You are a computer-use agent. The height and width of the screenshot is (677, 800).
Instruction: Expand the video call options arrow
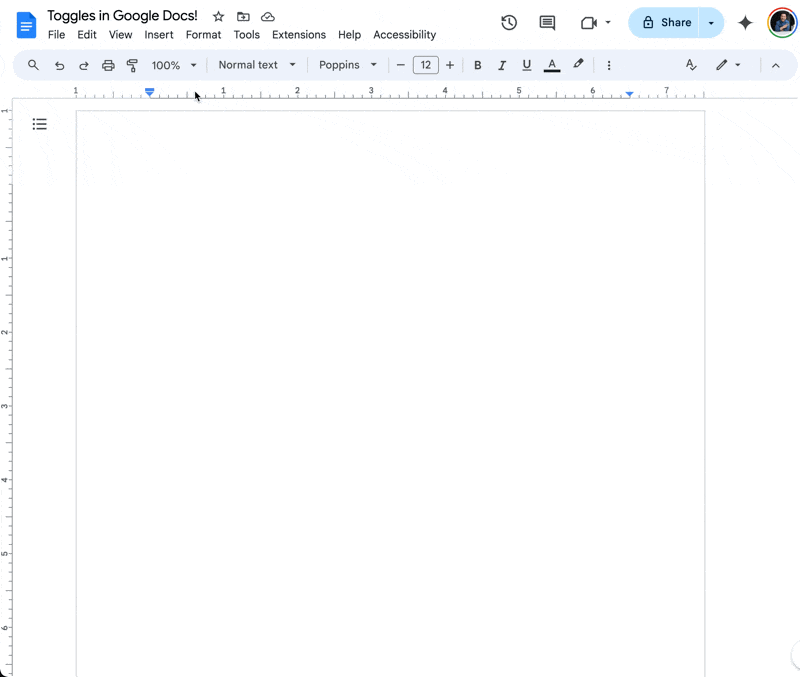pos(608,22)
